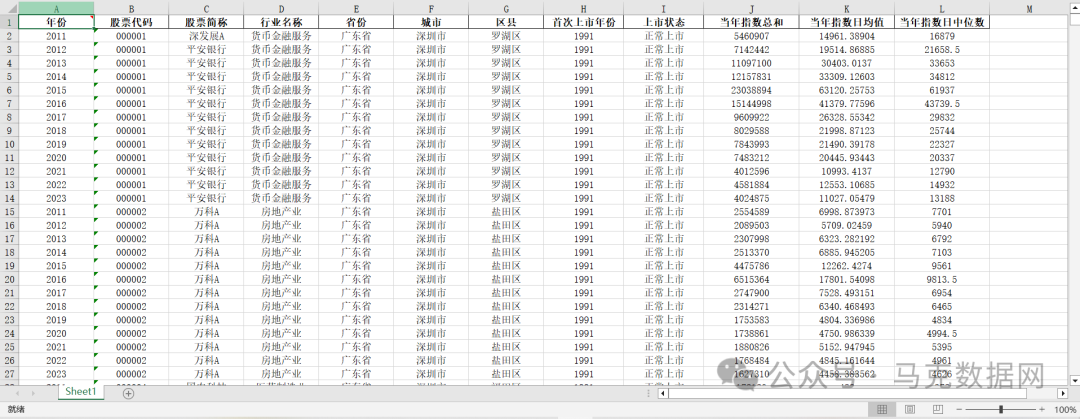Select column H header
1080x419 pixels.
pos(583,8)
